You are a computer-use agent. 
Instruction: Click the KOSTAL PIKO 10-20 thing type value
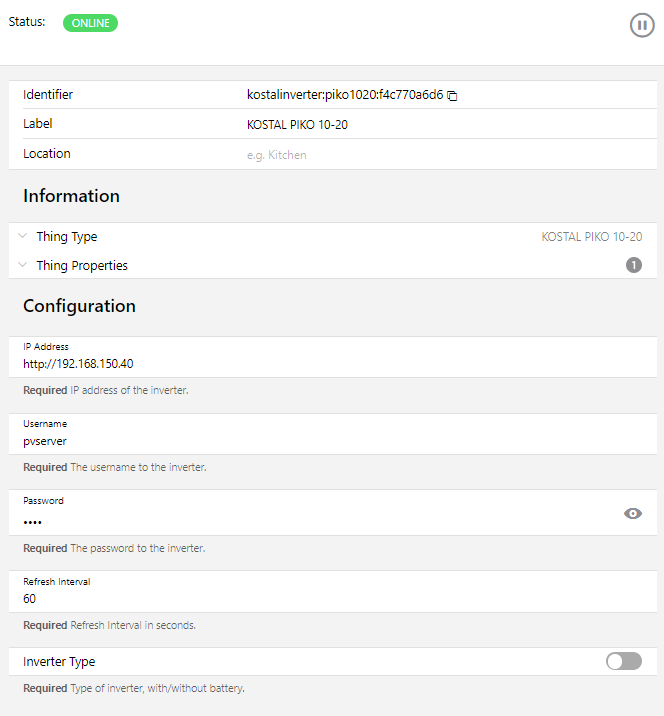[x=591, y=237]
